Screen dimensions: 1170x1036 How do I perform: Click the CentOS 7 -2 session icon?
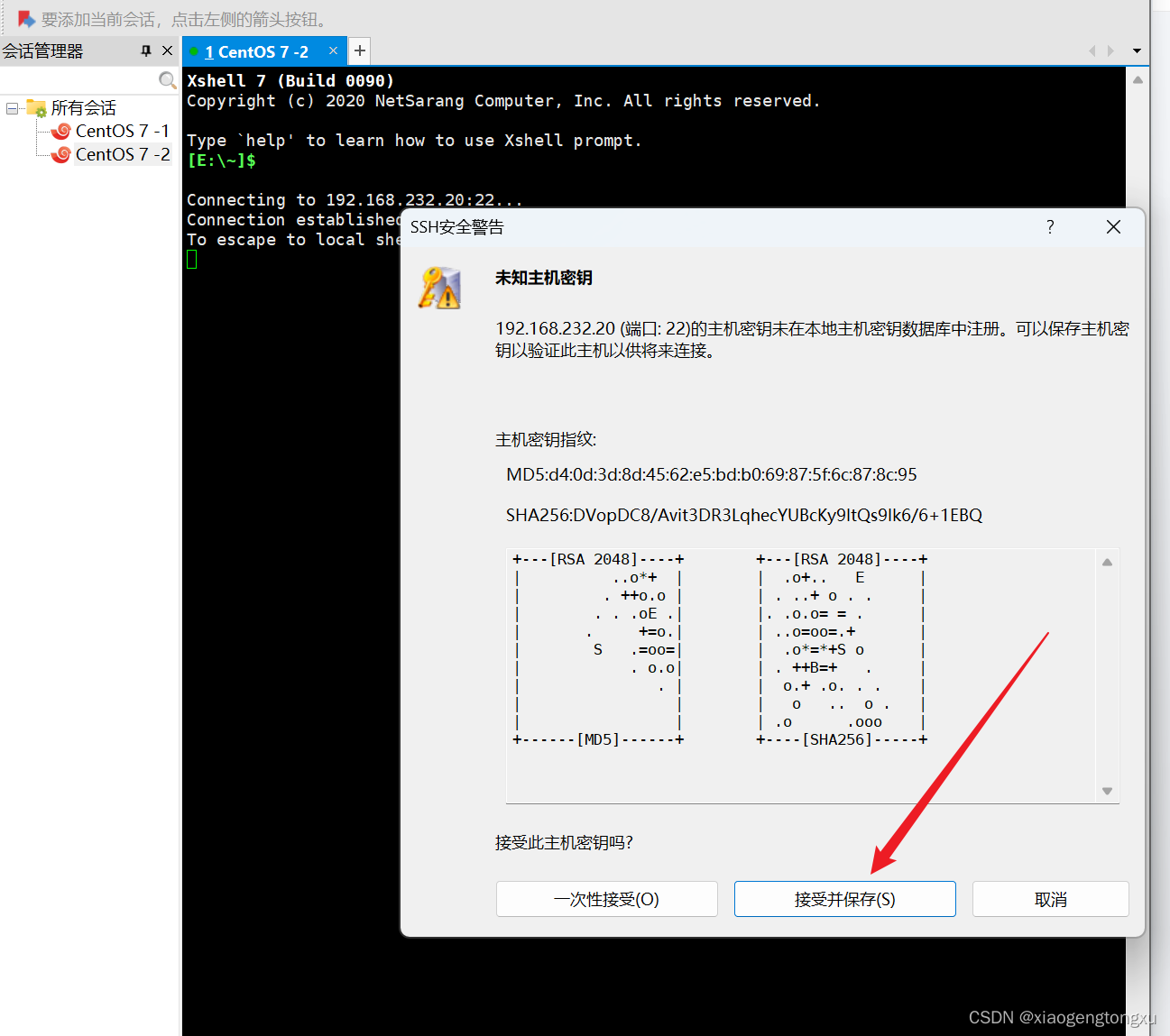point(61,154)
